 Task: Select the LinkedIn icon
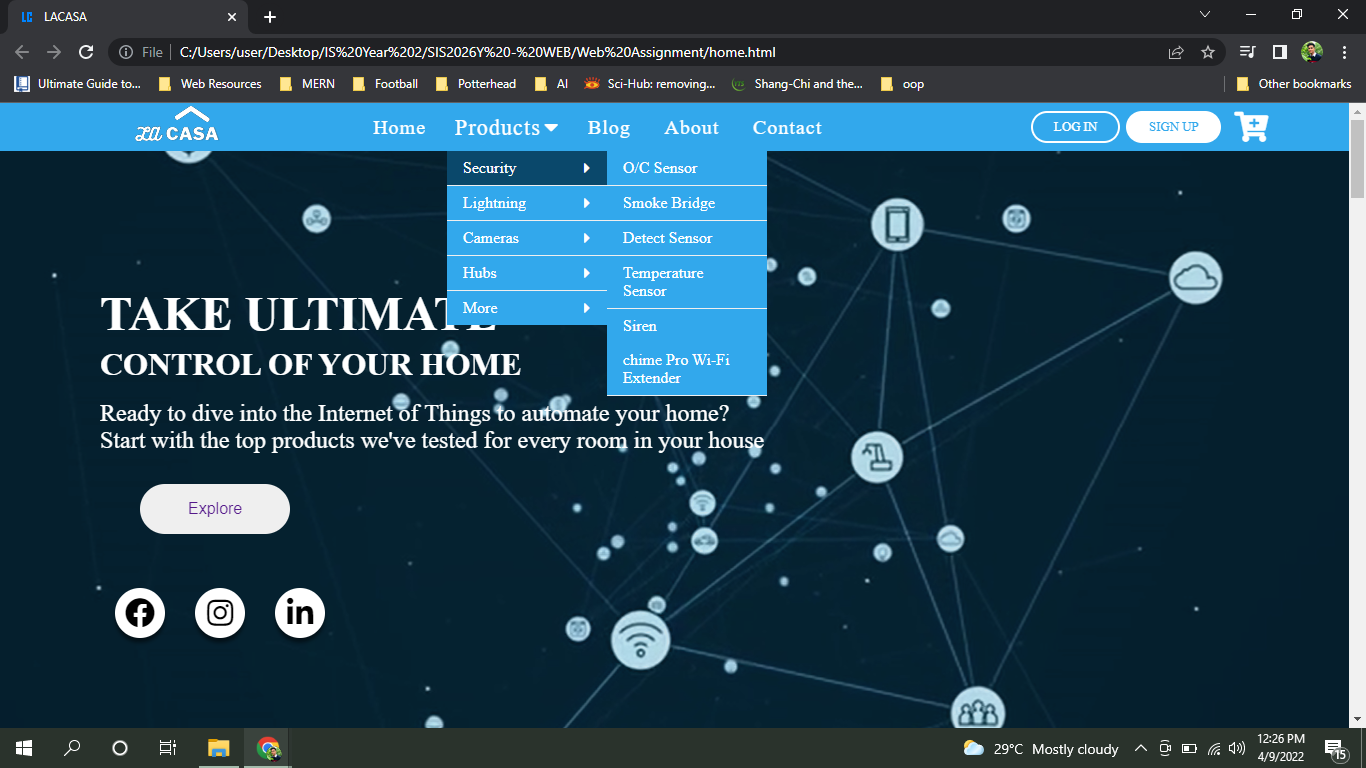click(x=300, y=613)
